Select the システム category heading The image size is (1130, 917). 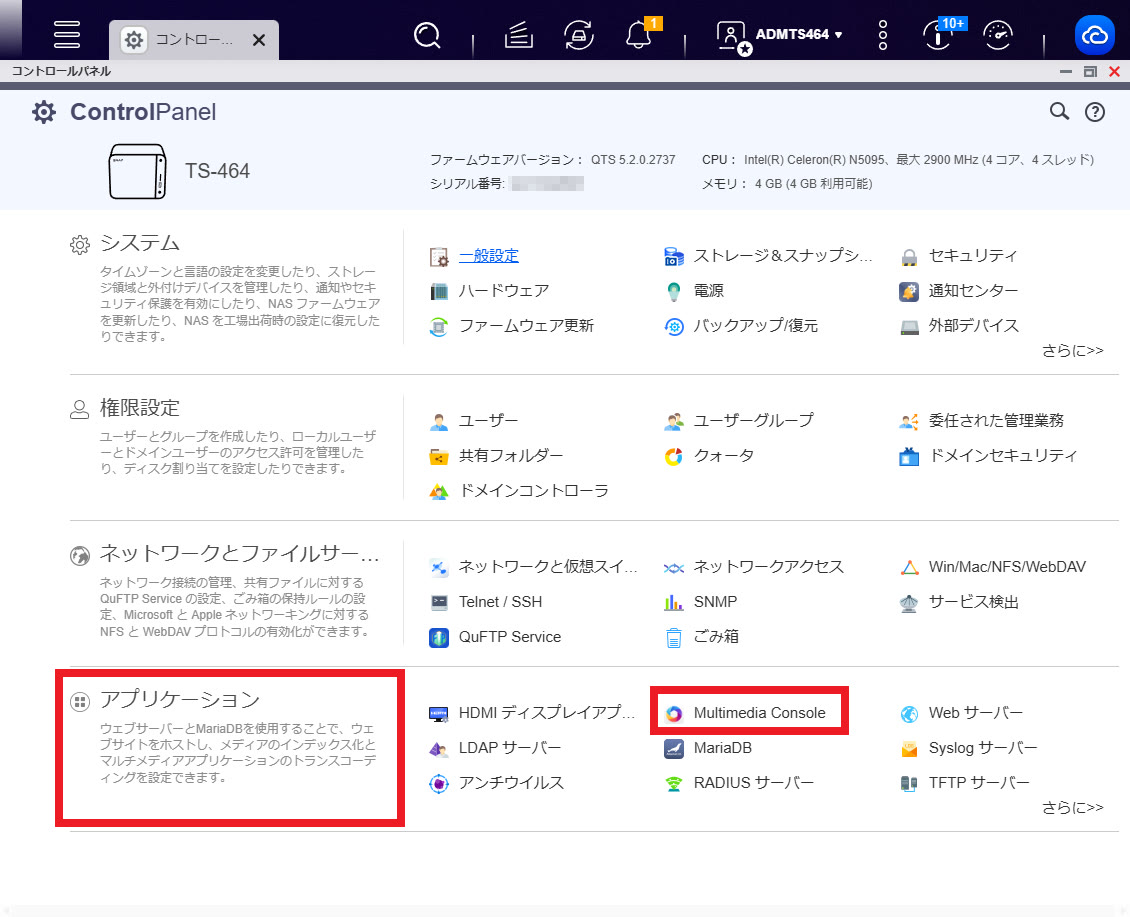(x=140, y=243)
